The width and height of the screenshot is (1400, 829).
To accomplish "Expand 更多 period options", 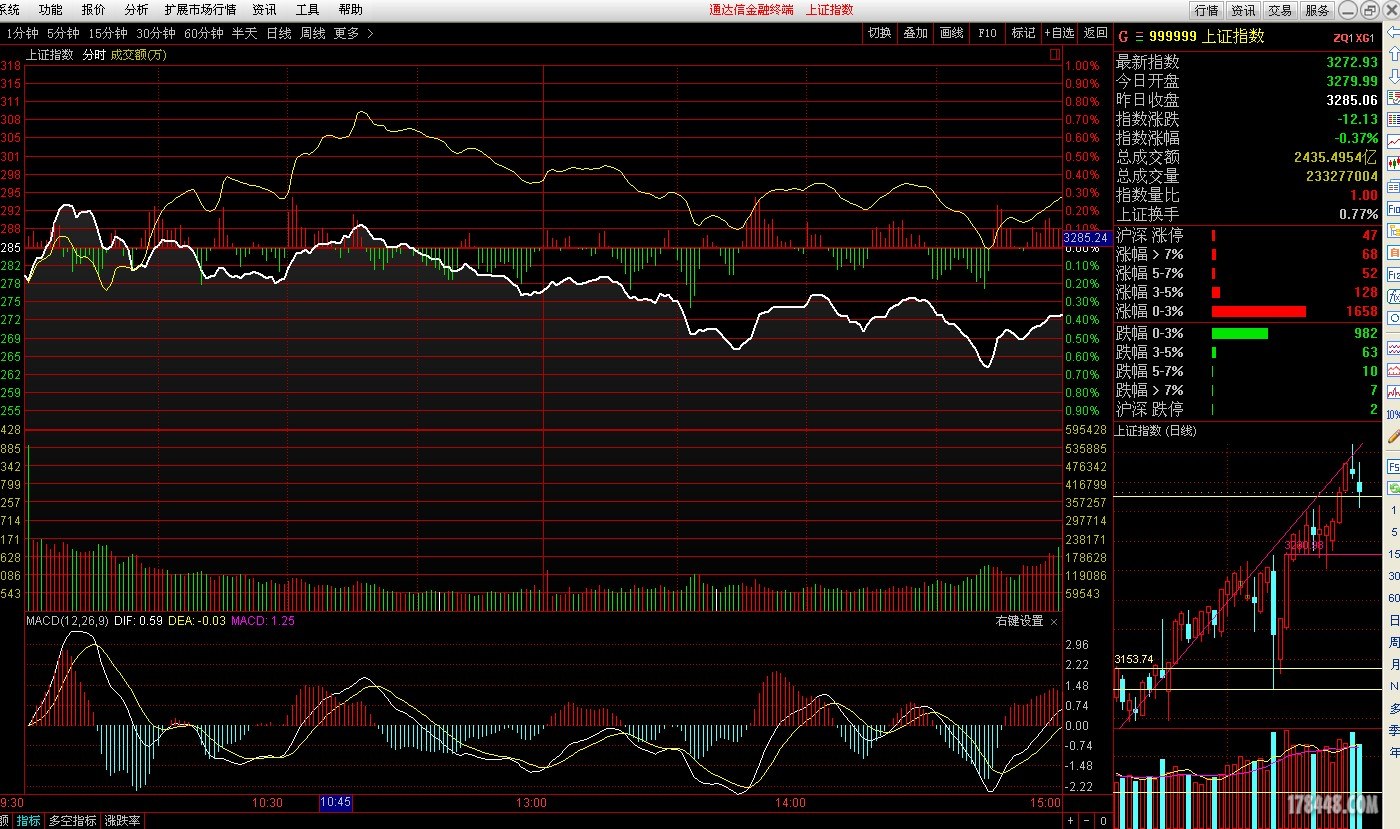I will pos(353,33).
